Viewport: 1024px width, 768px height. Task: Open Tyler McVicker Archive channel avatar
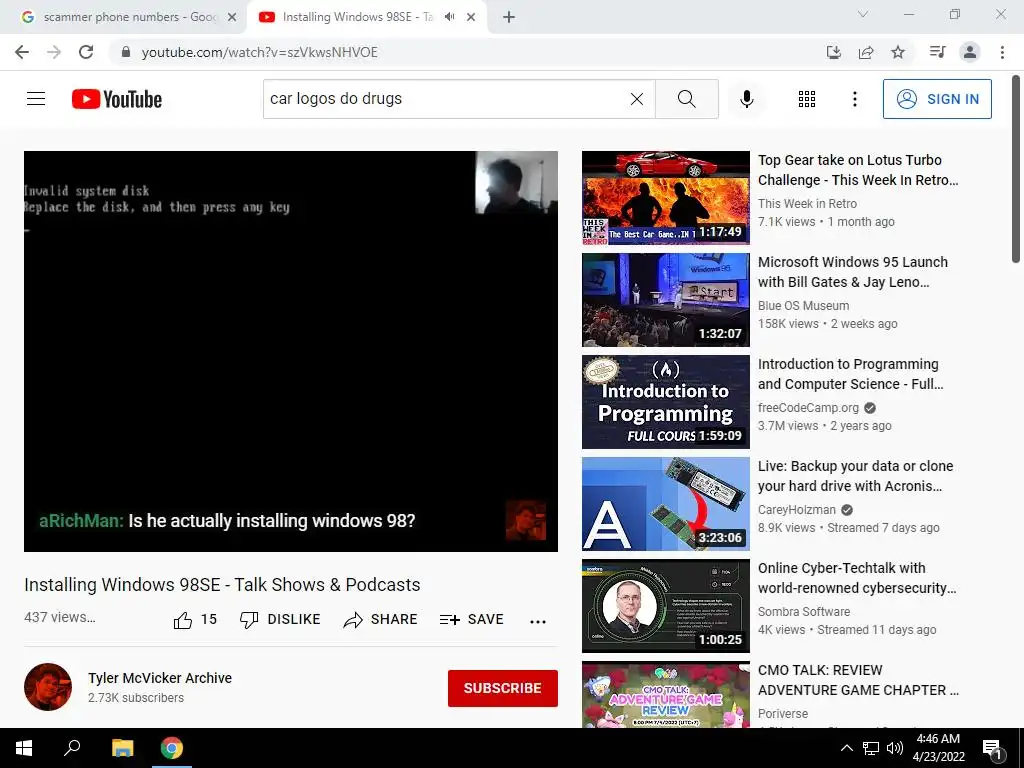point(48,687)
